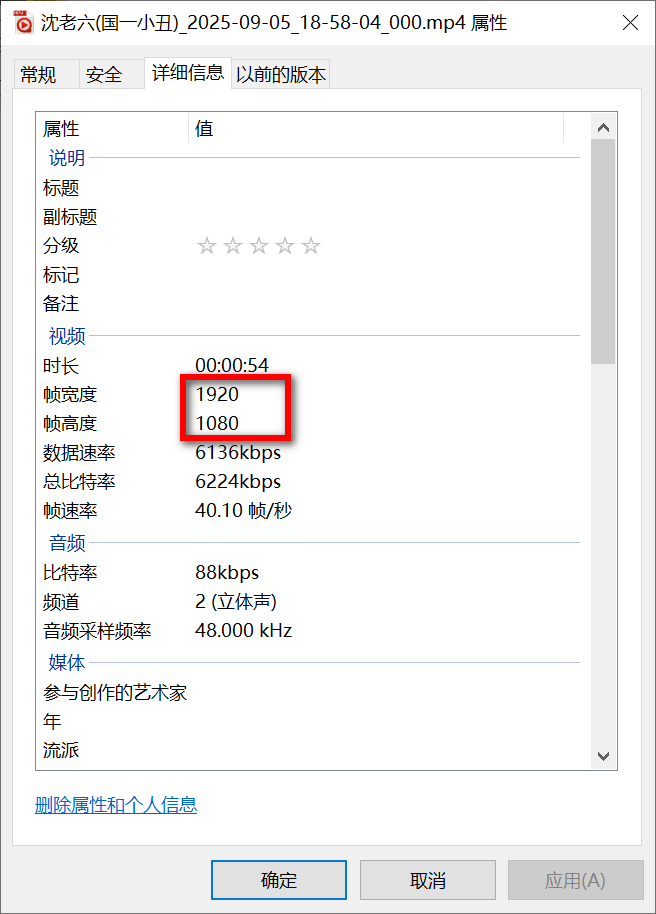Click the 媒体 section header
656x914 pixels.
(x=67, y=663)
